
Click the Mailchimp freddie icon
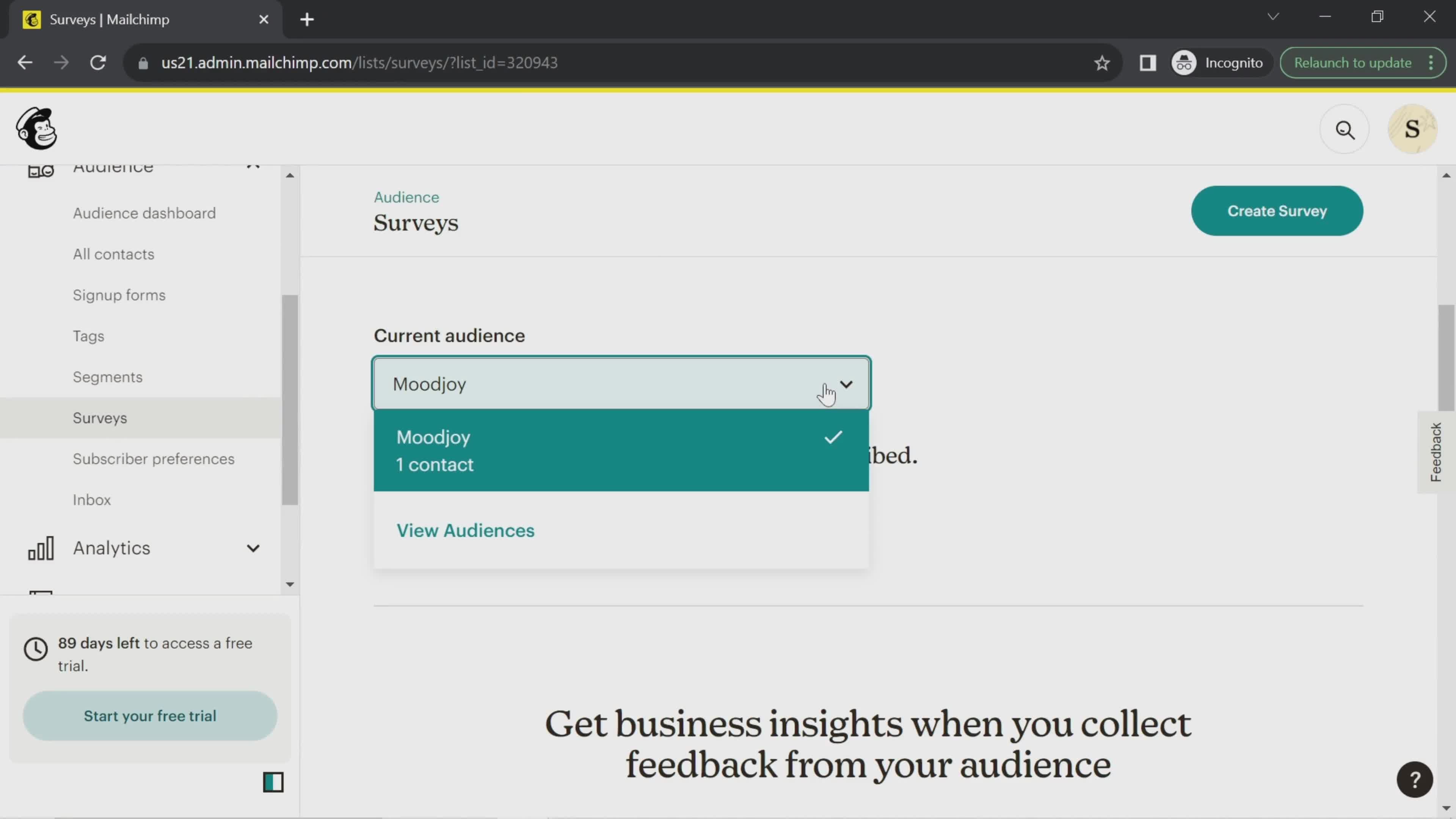point(36,129)
